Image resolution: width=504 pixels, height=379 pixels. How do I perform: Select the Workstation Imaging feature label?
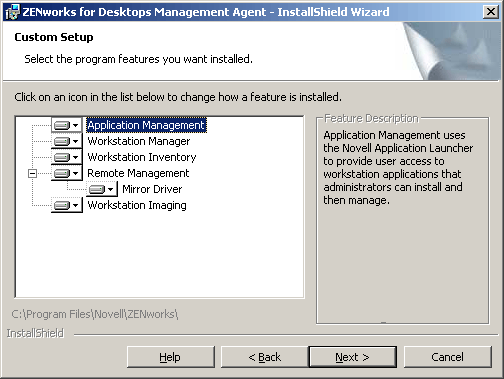[137, 205]
